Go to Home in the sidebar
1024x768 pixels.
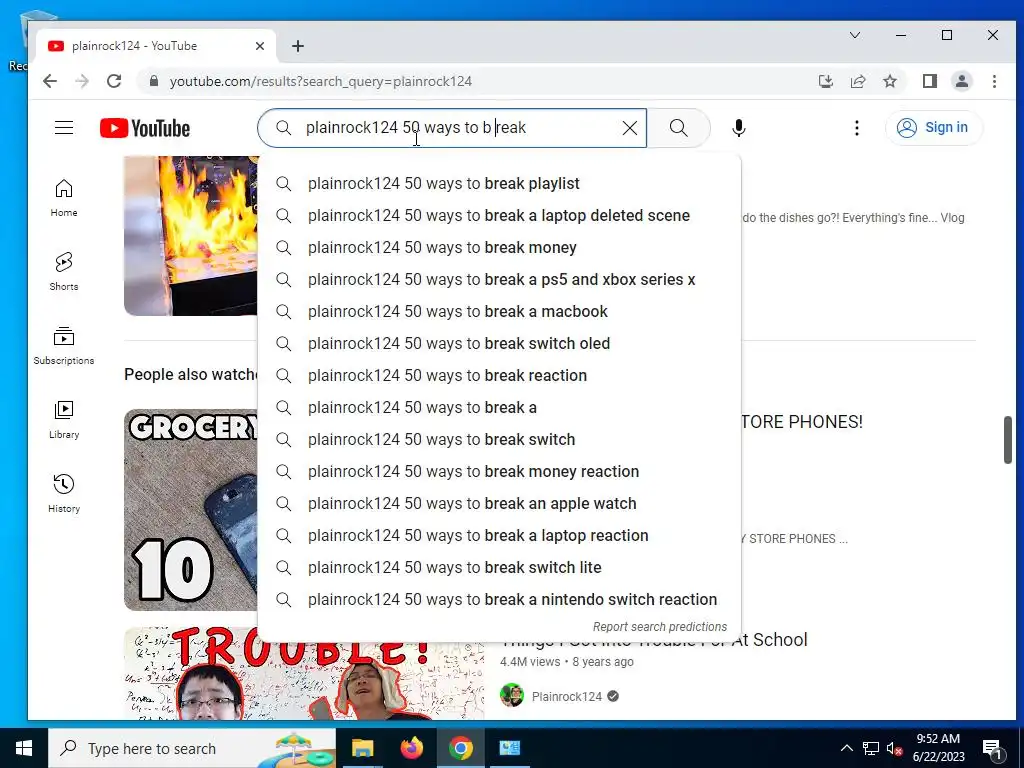[64, 198]
